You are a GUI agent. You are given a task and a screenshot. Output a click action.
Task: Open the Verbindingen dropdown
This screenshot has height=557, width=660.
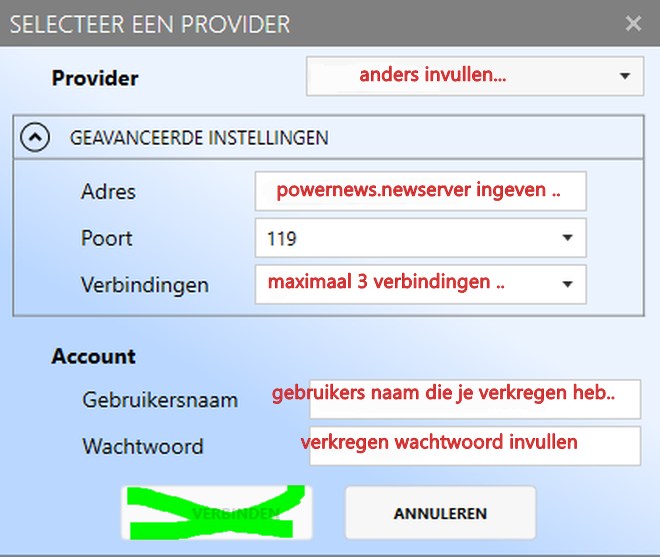click(x=420, y=284)
